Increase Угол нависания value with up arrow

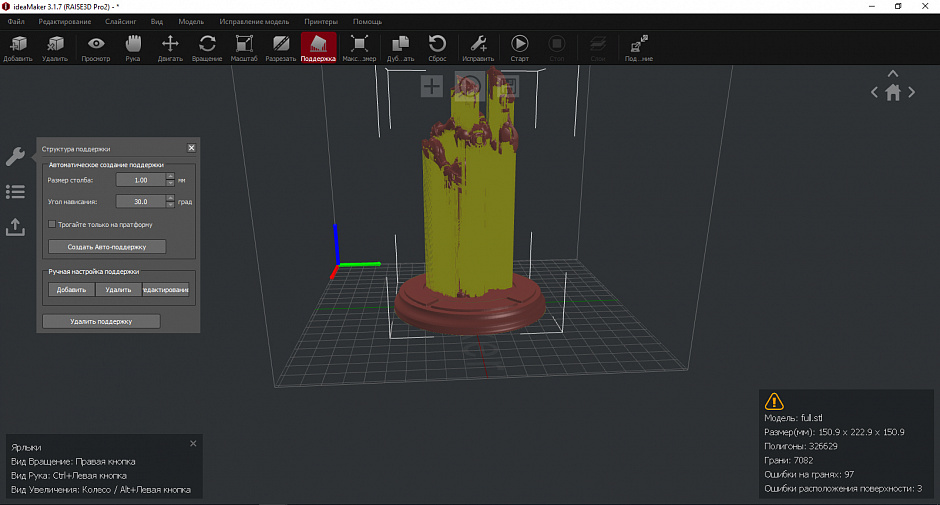[x=170, y=198]
